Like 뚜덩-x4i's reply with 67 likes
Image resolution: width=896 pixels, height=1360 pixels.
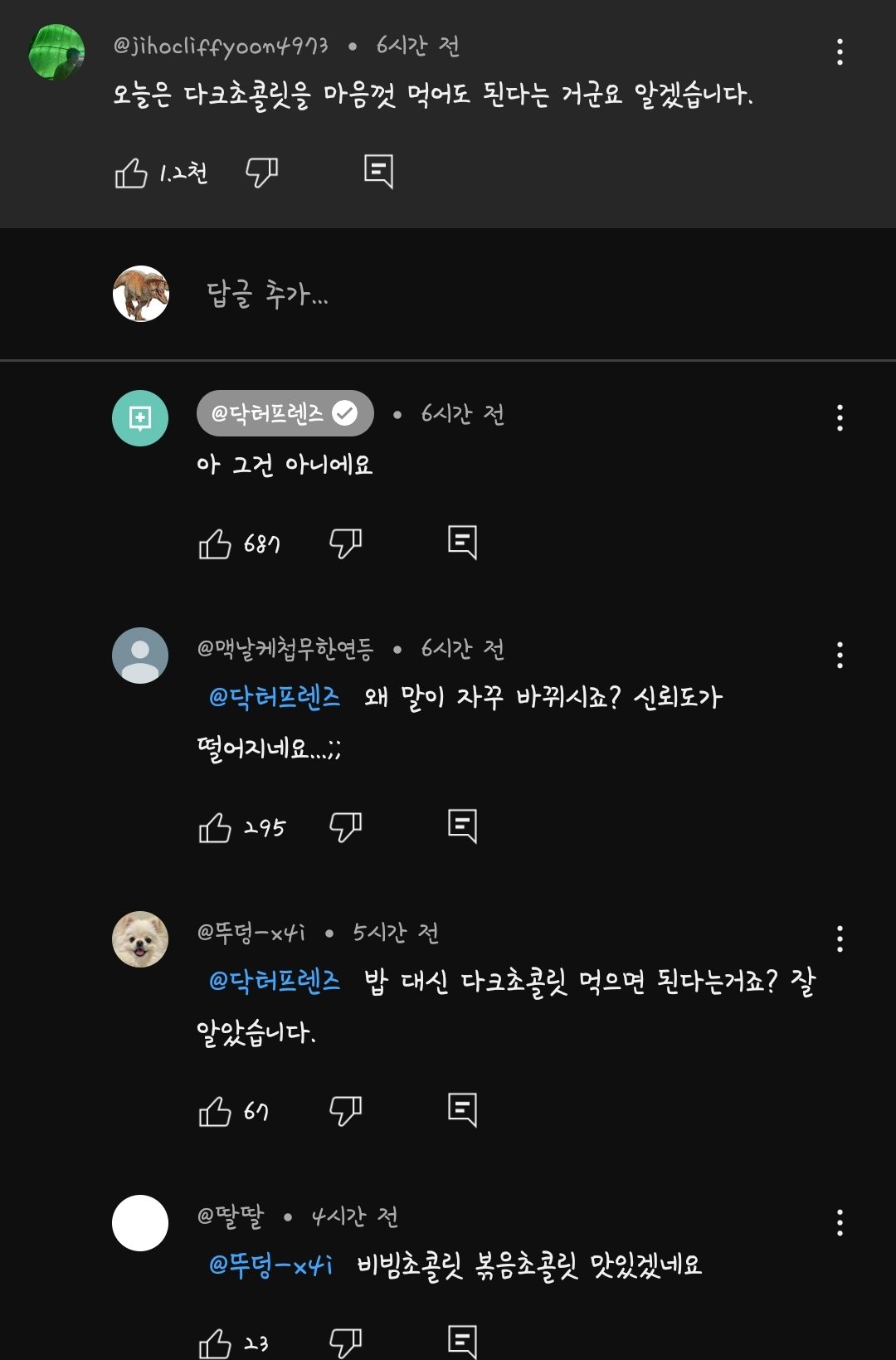click(x=215, y=1111)
